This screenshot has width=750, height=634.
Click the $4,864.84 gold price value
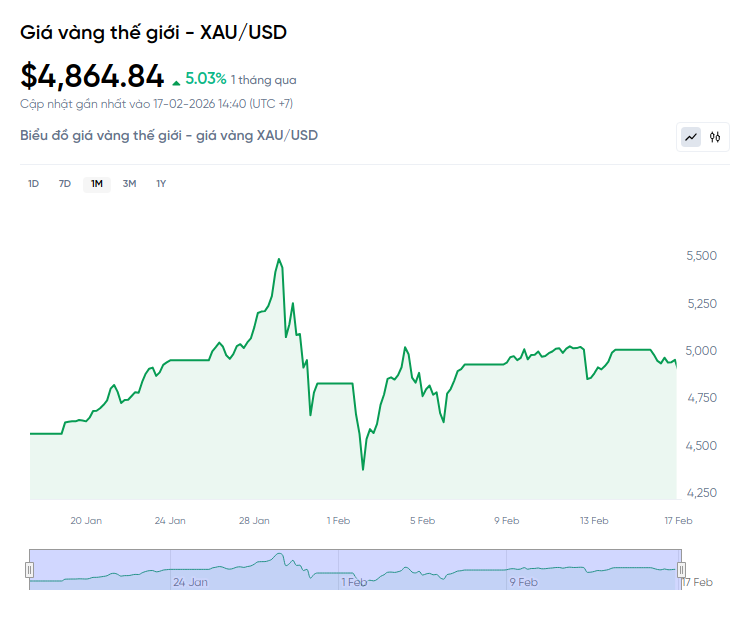92,76
